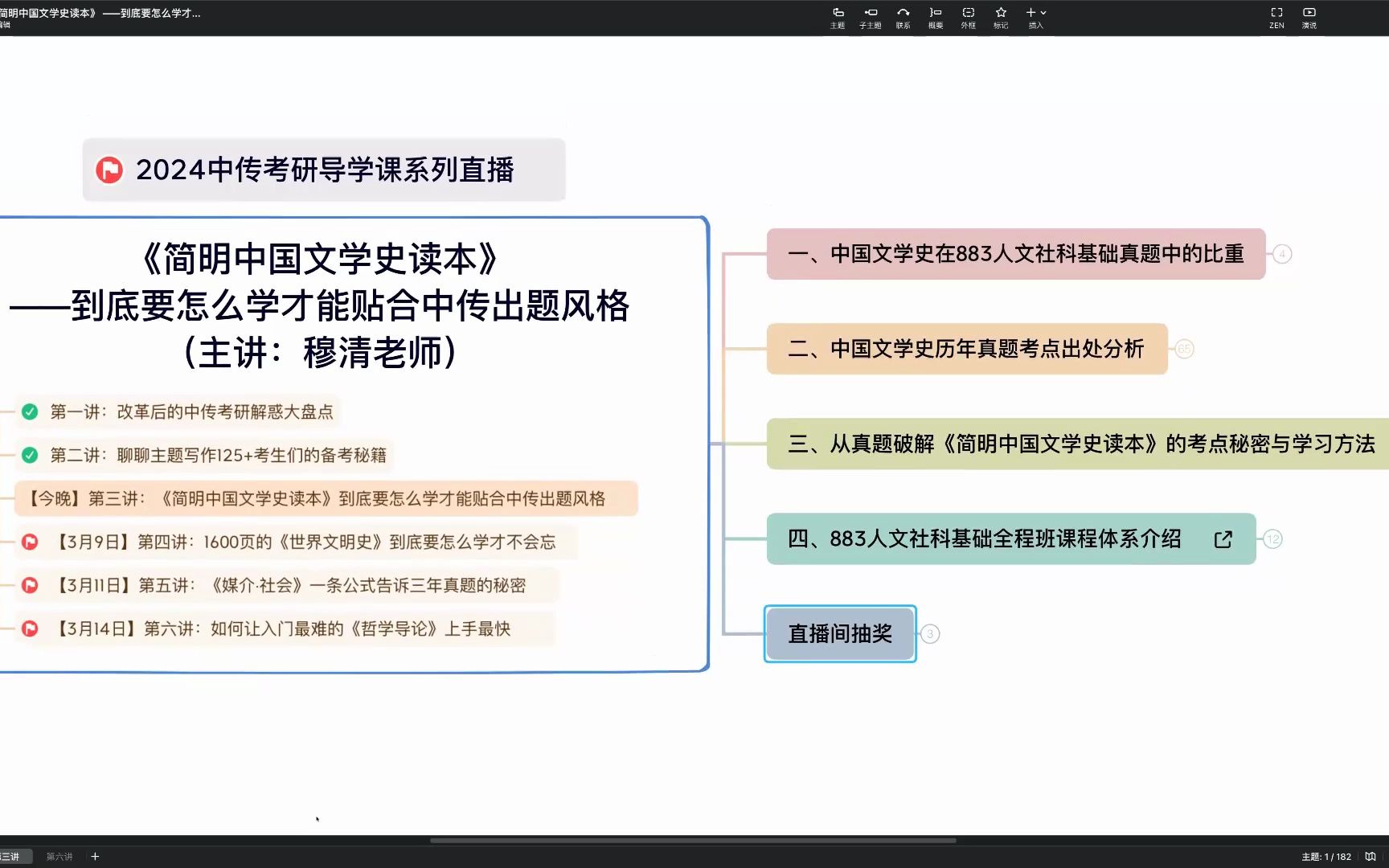The height and width of the screenshot is (868, 1389).
Task: Click green check marker on 第一讲 row
Action: 30,412
